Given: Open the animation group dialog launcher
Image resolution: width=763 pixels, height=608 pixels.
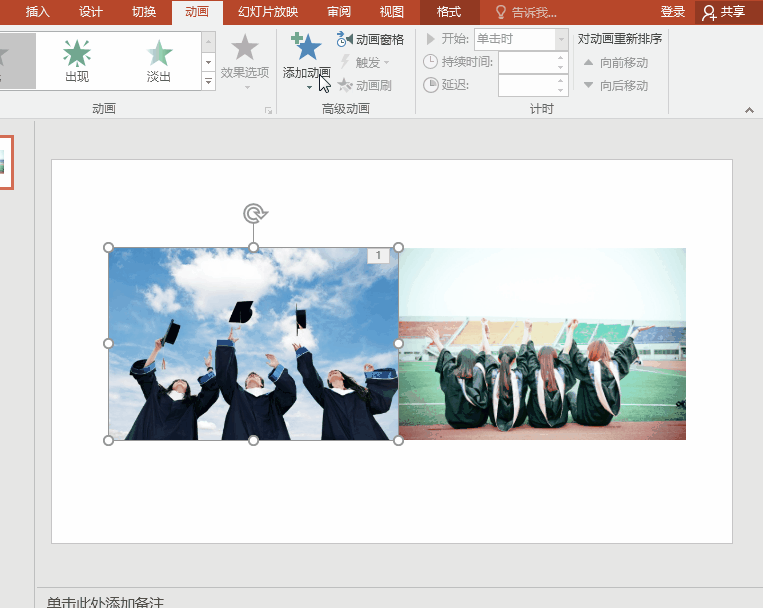Looking at the screenshot, I should [268, 111].
